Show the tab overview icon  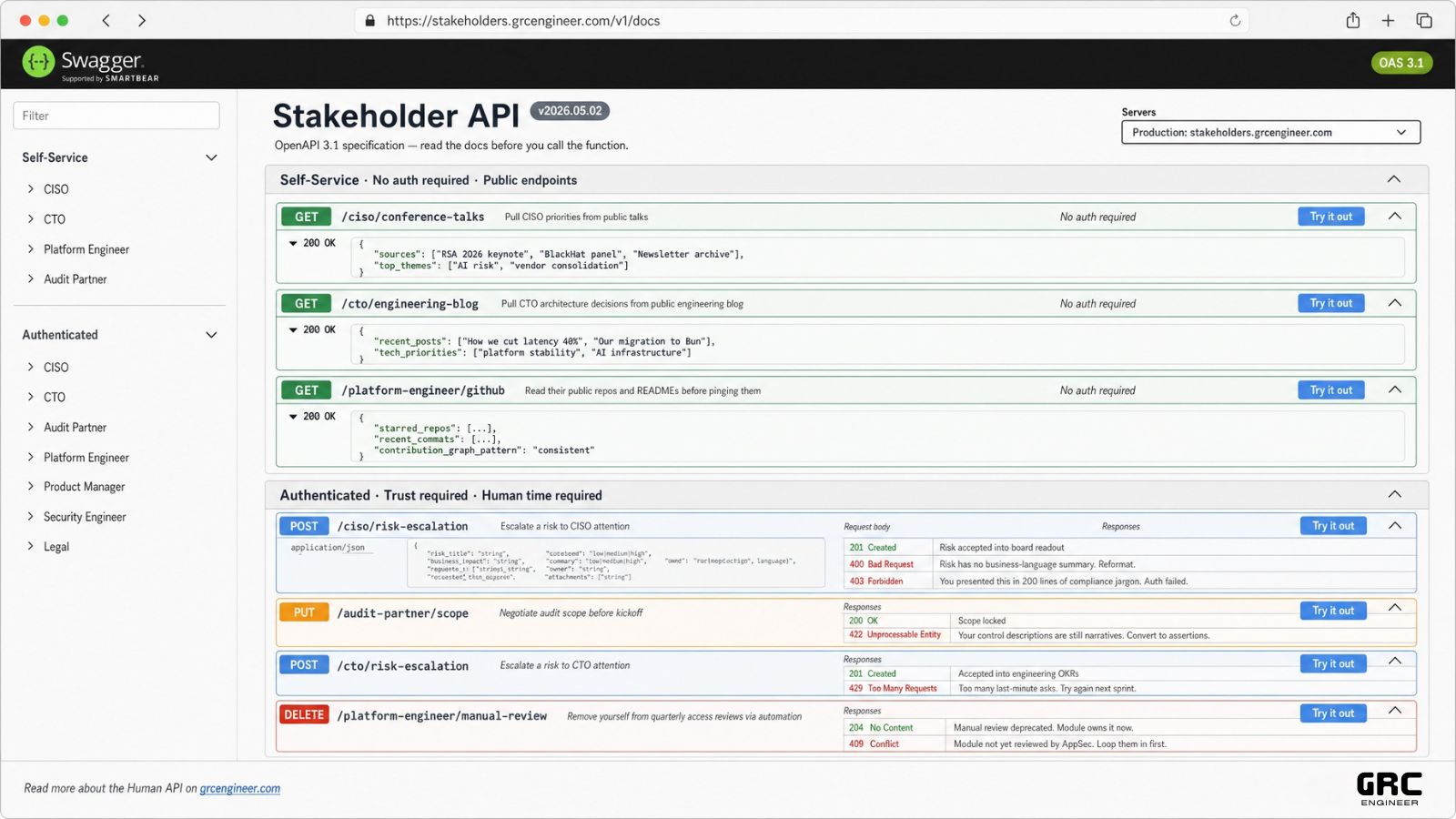(x=1424, y=20)
